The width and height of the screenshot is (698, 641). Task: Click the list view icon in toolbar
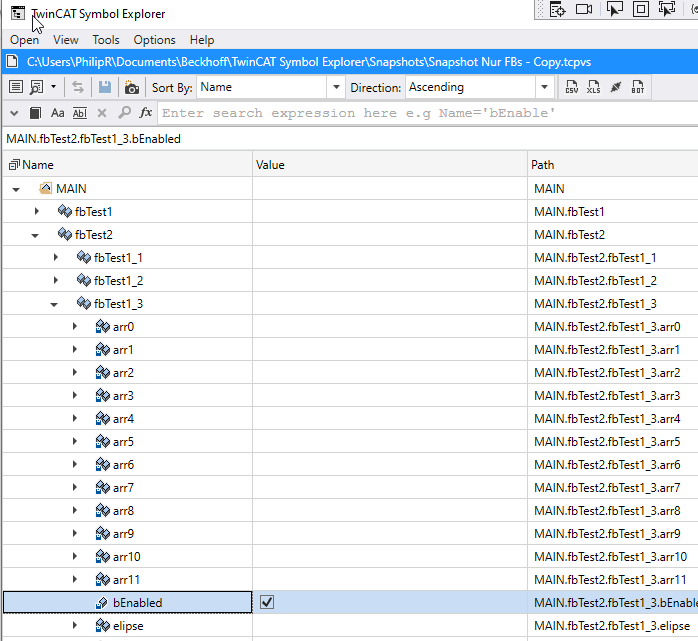click(16, 87)
